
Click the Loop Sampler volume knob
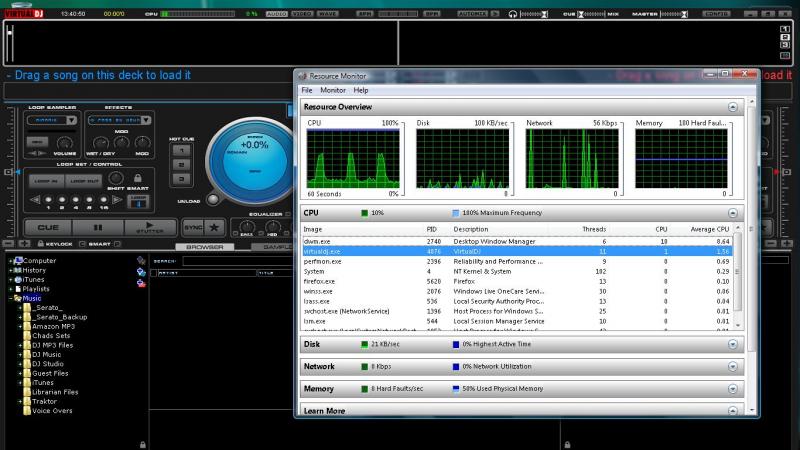[x=64, y=143]
